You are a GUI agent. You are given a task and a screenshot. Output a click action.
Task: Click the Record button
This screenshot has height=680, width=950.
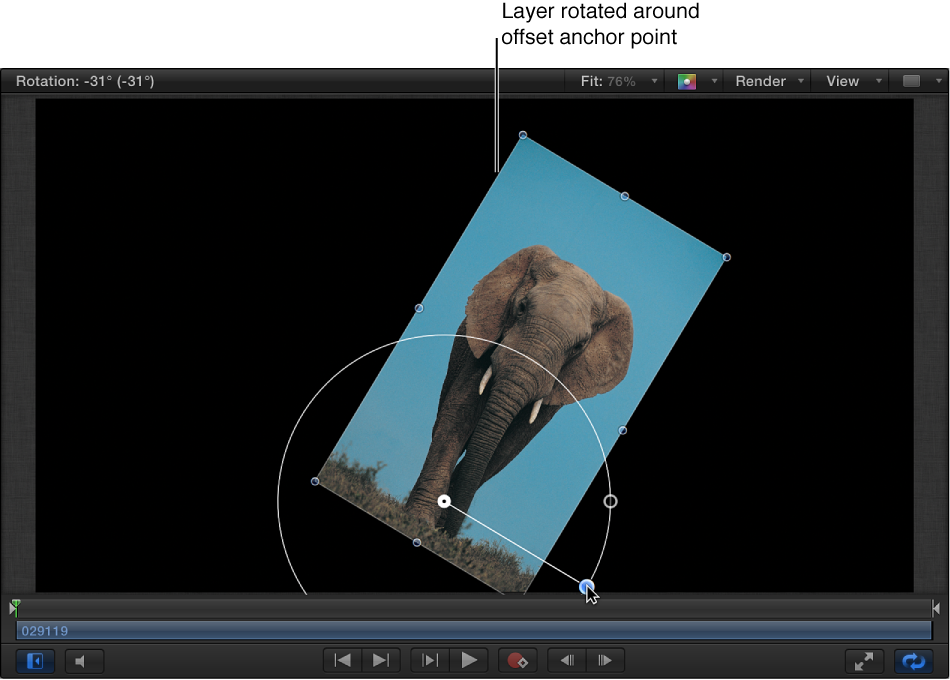tap(518, 660)
